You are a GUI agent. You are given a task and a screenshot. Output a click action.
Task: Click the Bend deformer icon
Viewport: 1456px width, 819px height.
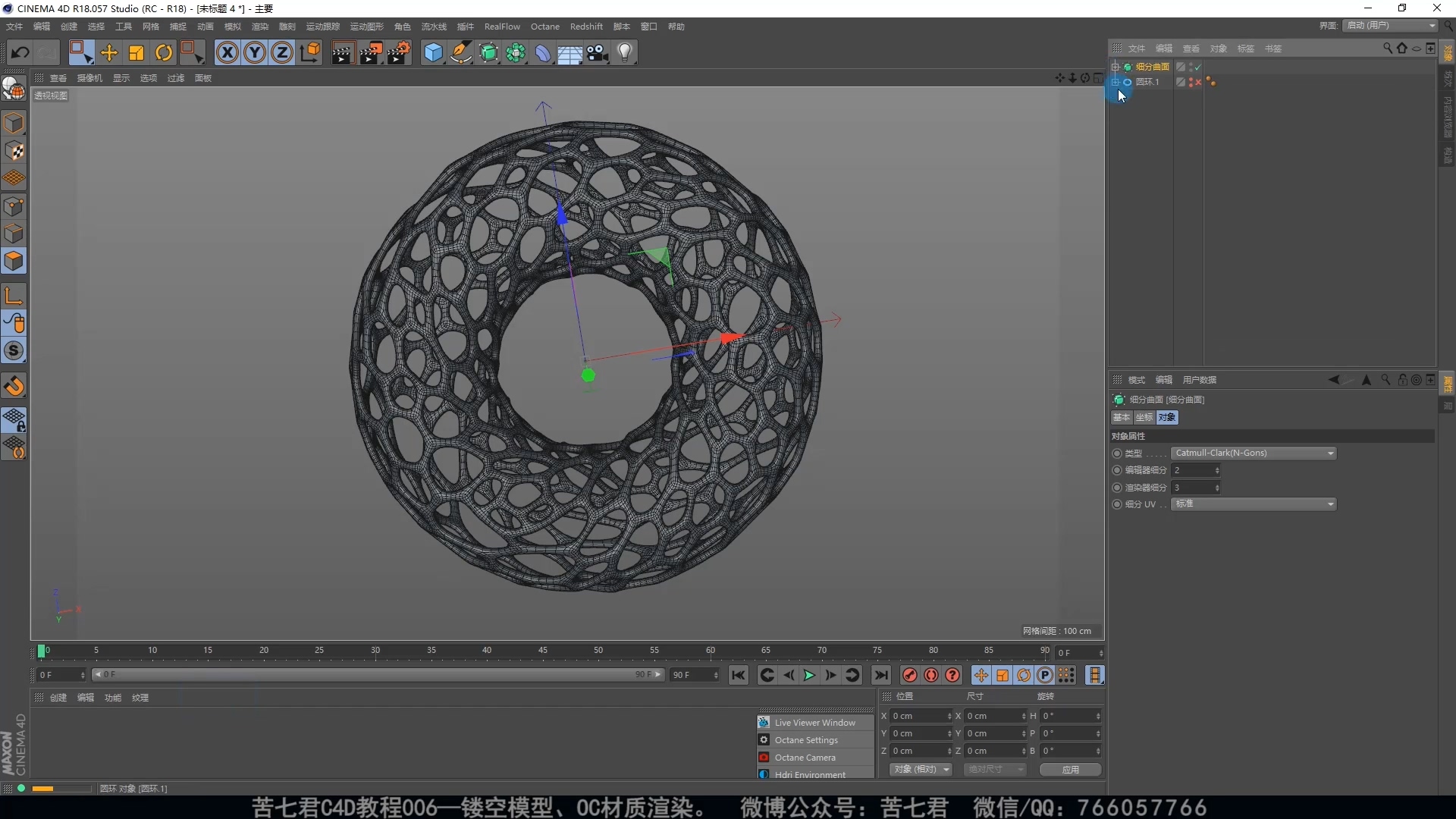click(x=543, y=52)
